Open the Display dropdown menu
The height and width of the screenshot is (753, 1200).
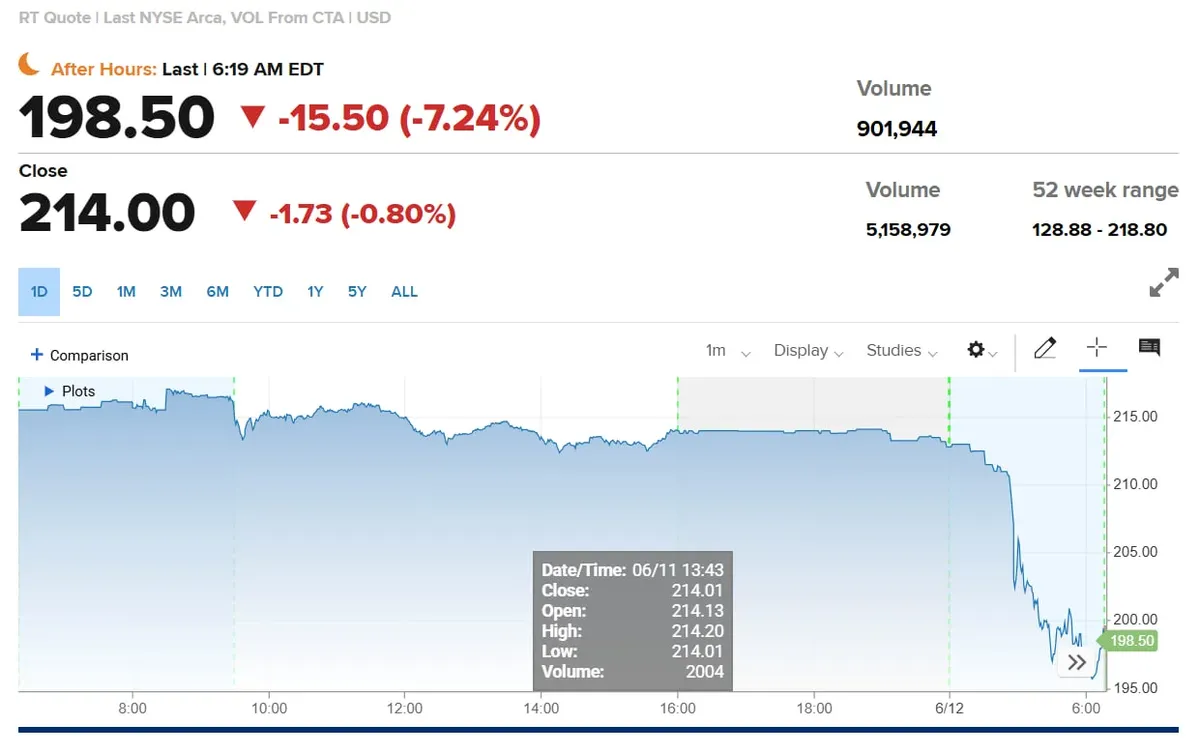coord(808,351)
